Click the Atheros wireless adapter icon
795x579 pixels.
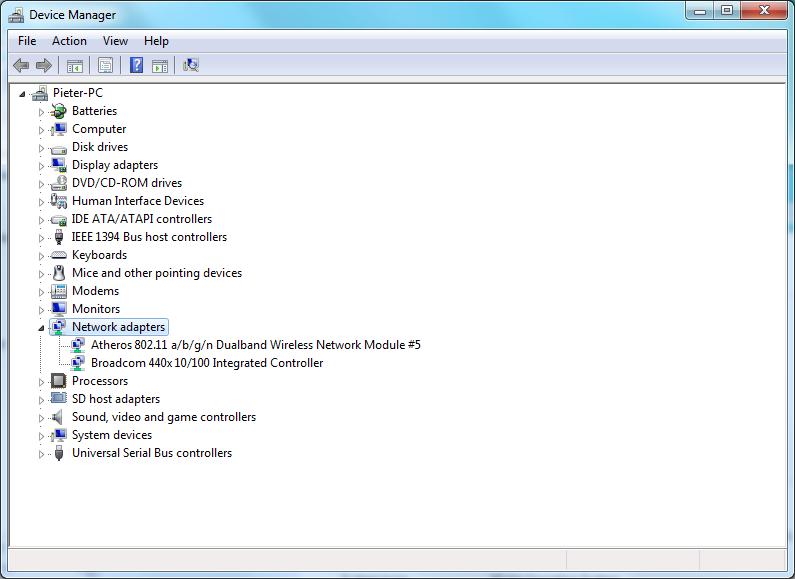click(x=78, y=345)
